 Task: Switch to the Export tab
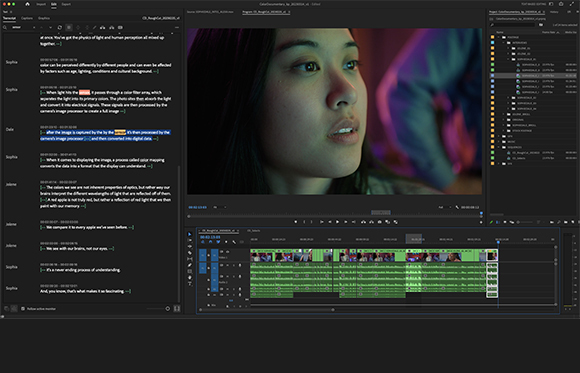[66, 4]
